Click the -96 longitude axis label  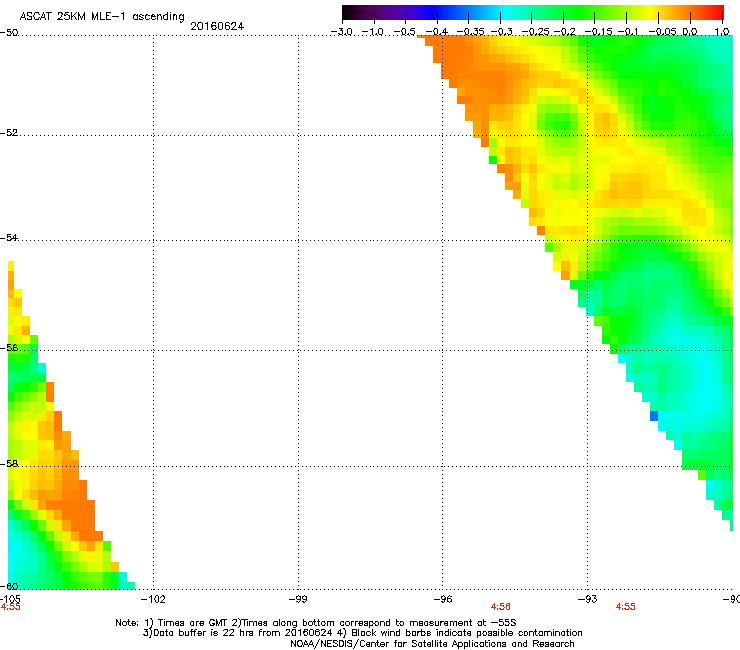tap(443, 599)
